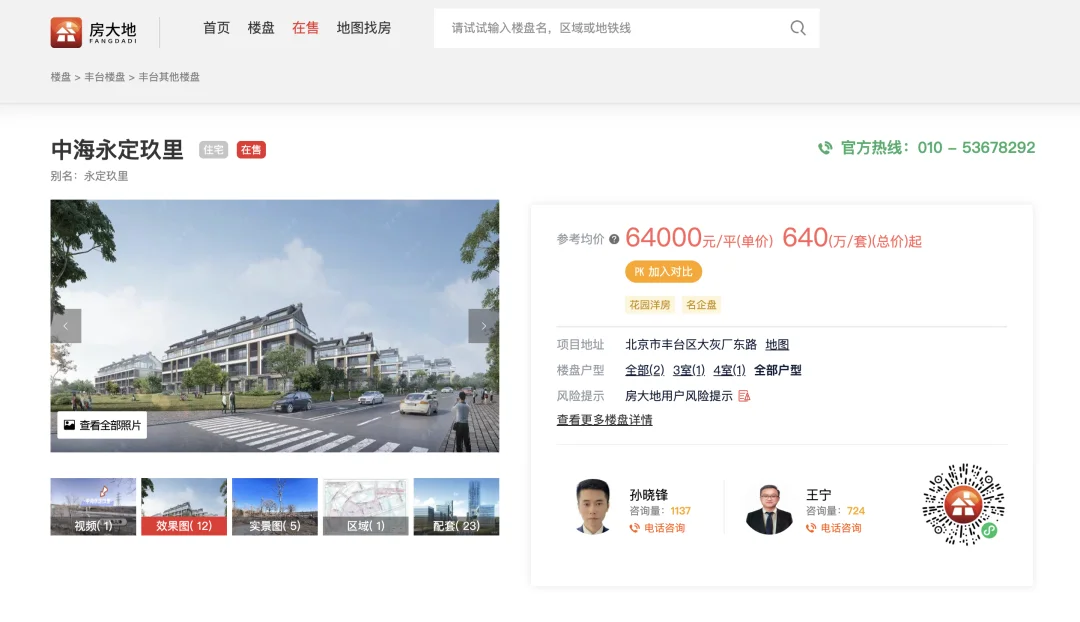The width and height of the screenshot is (1080, 622).
Task: Click phone icon next to 官方热线
Action: pyautogui.click(x=824, y=147)
